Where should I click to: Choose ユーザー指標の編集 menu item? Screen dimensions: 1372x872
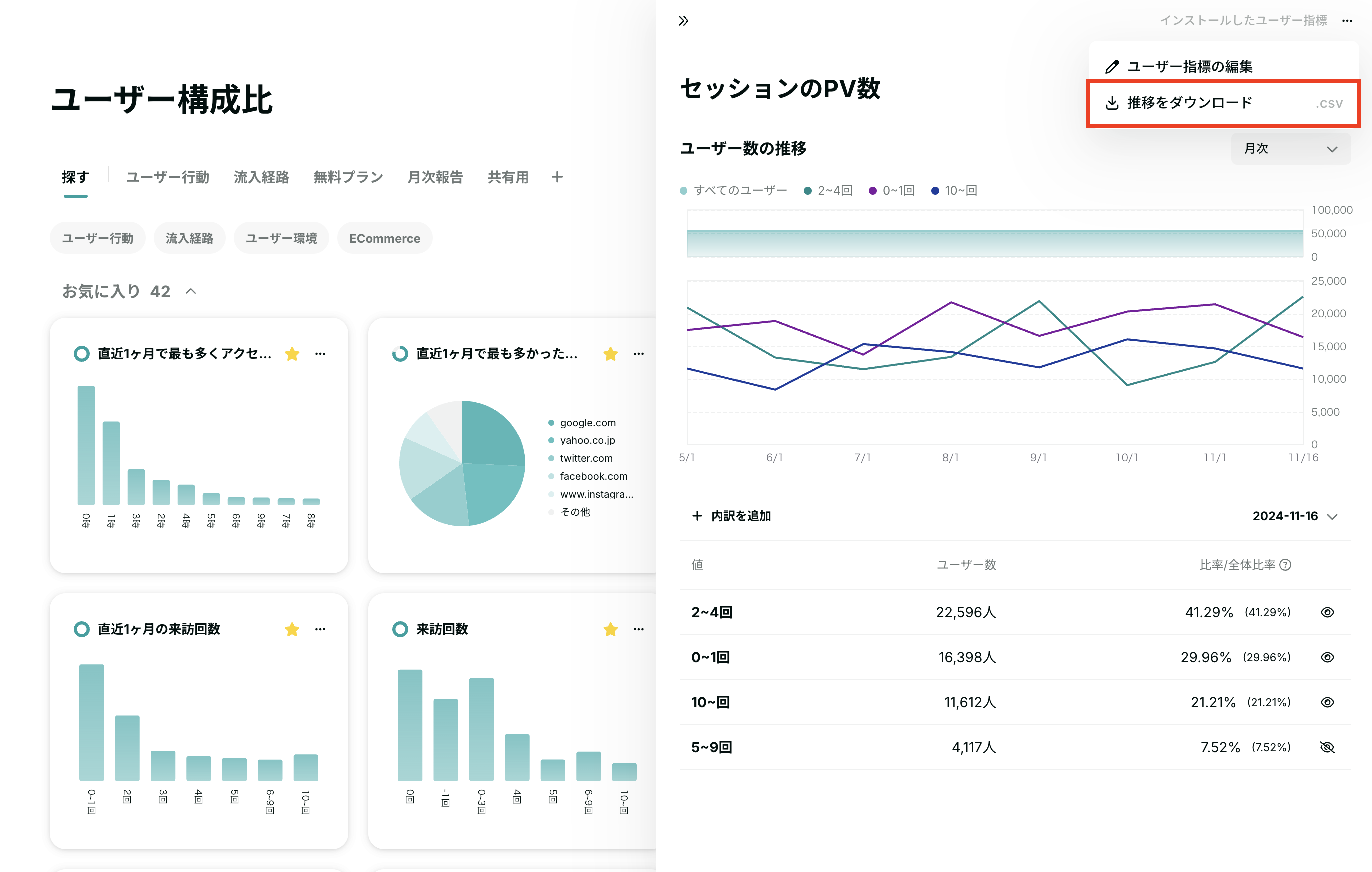tap(1223, 66)
